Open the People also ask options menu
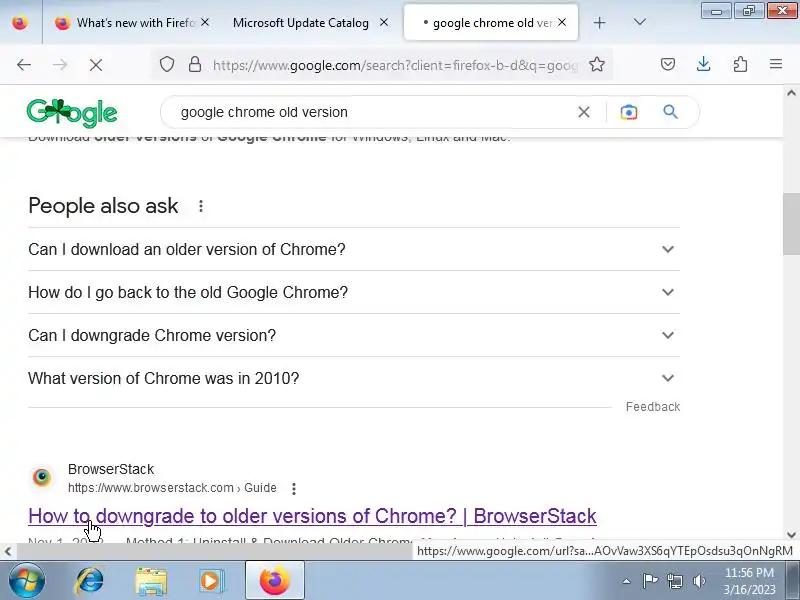This screenshot has height=600, width=800. (201, 206)
